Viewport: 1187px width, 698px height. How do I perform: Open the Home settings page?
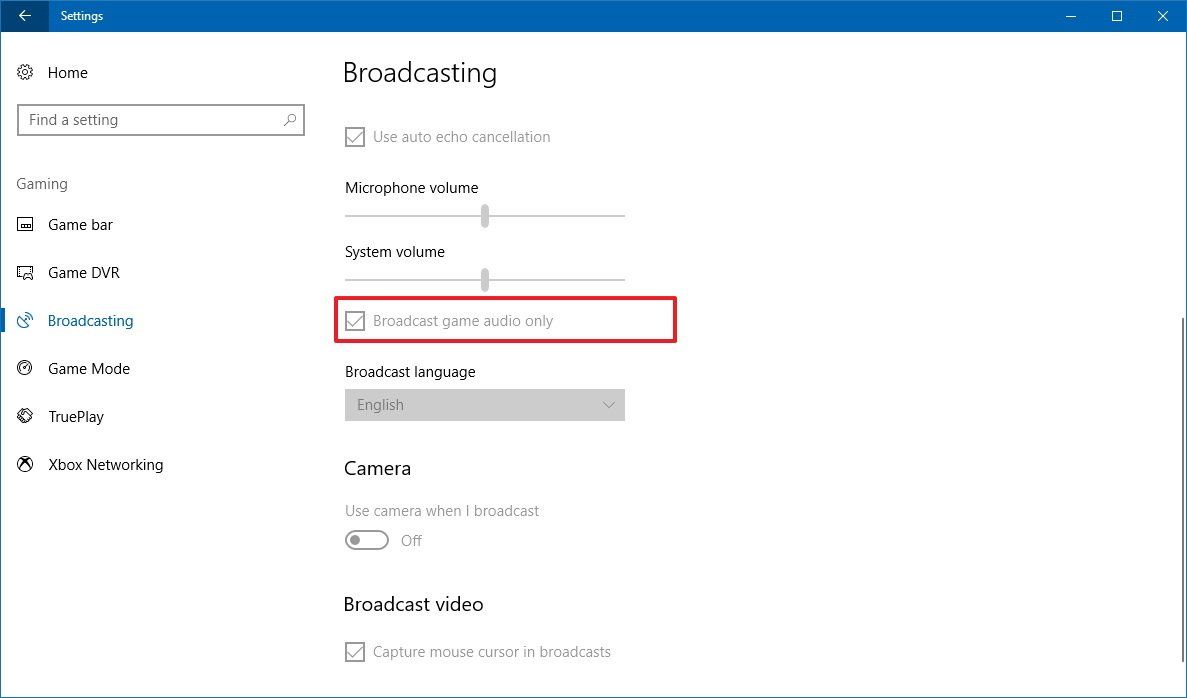(x=67, y=73)
